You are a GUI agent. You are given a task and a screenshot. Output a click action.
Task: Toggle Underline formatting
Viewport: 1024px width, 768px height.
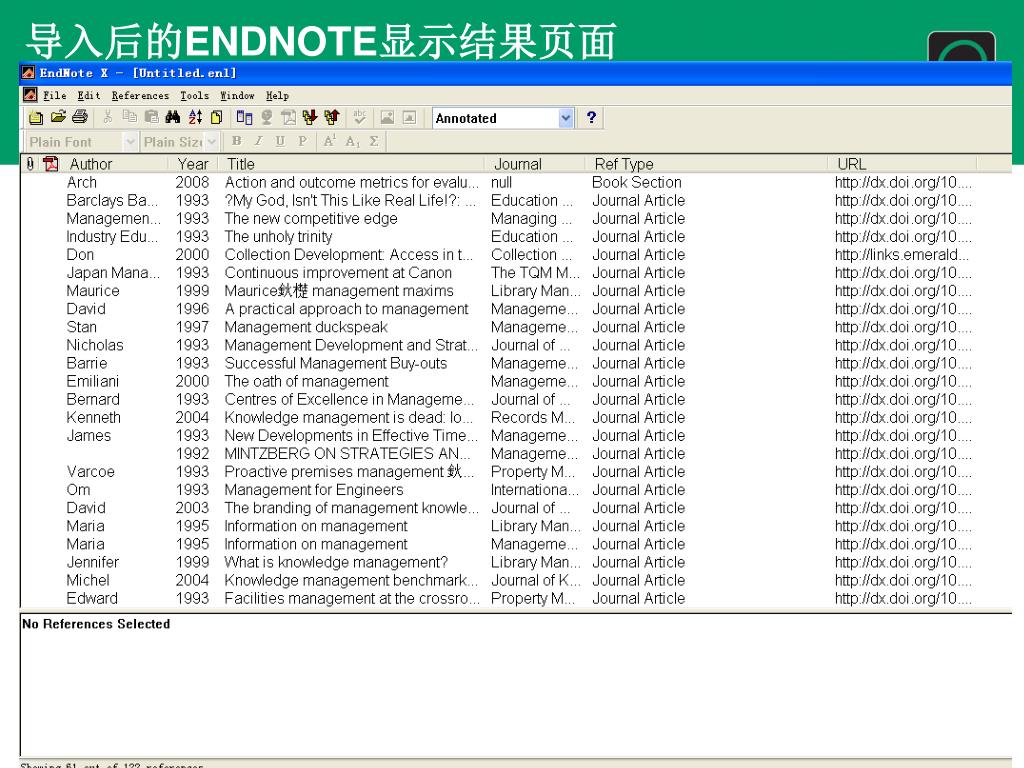[x=280, y=141]
